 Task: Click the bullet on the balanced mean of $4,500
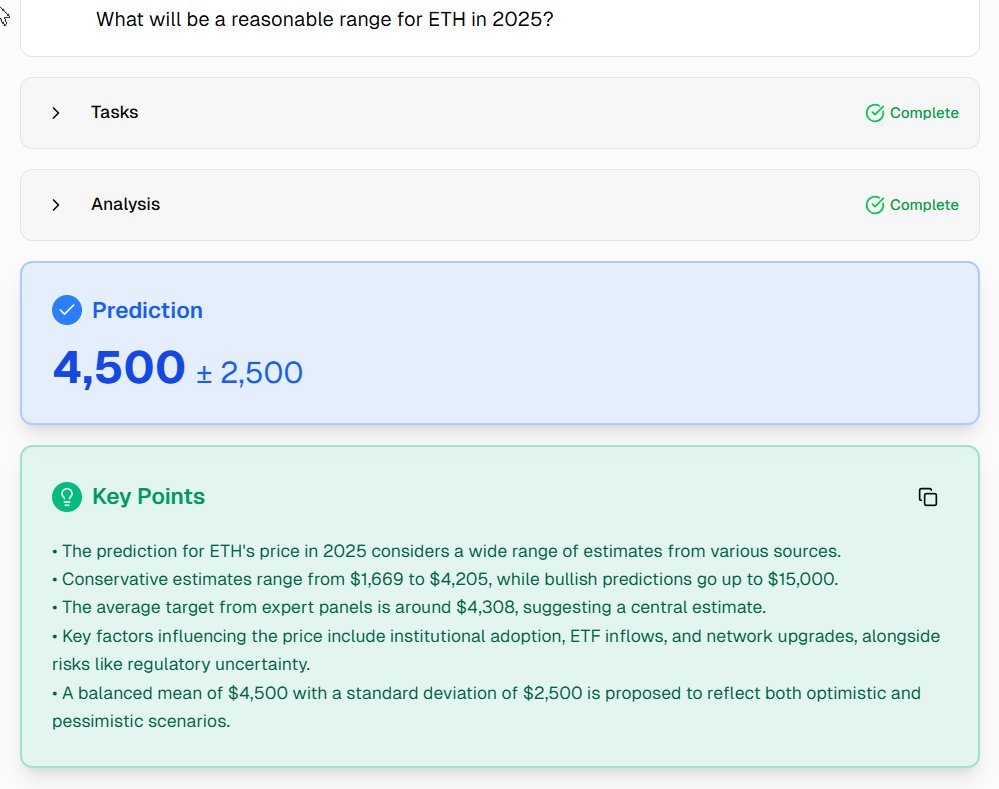tap(487, 707)
